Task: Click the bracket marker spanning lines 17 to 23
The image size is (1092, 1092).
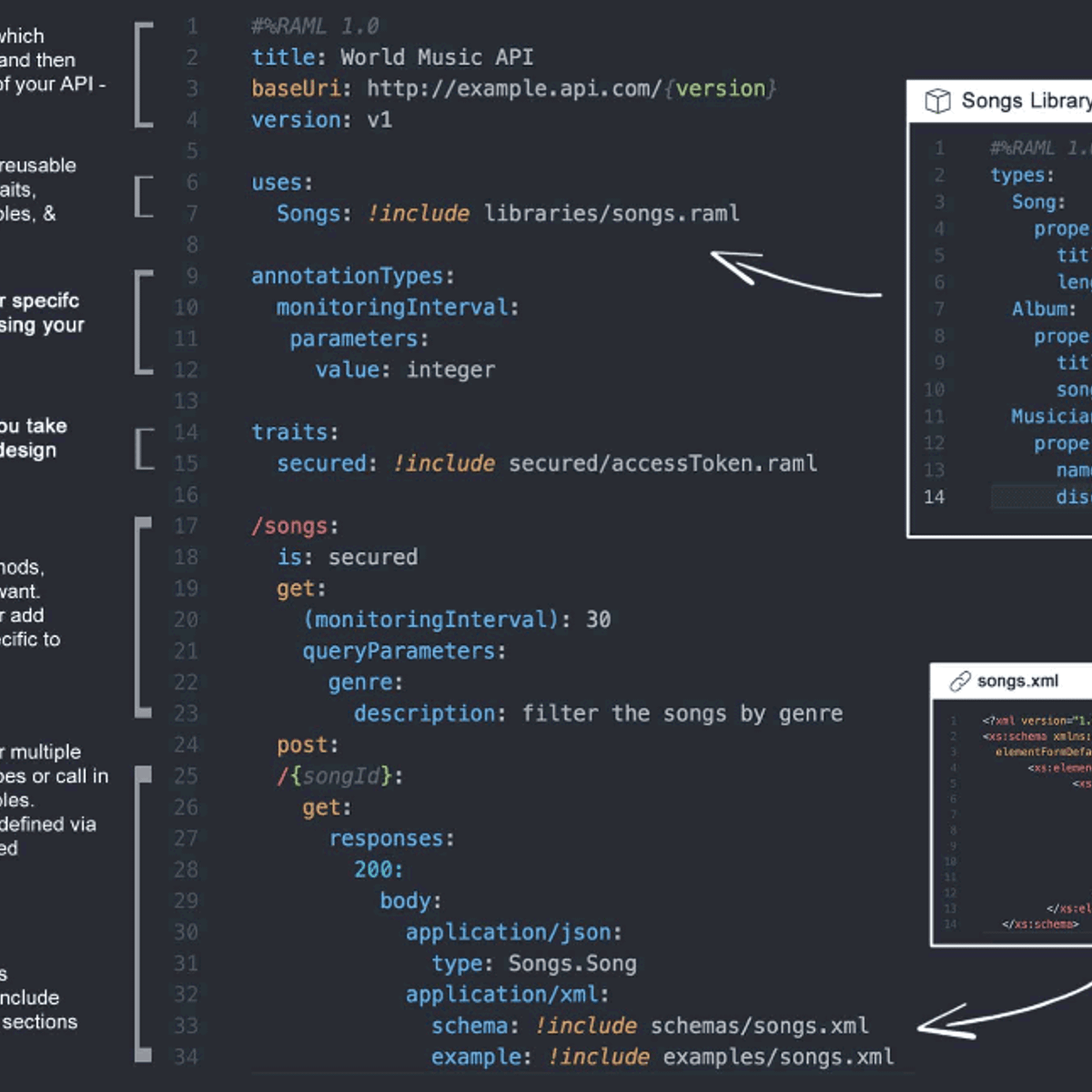Action: click(142, 618)
